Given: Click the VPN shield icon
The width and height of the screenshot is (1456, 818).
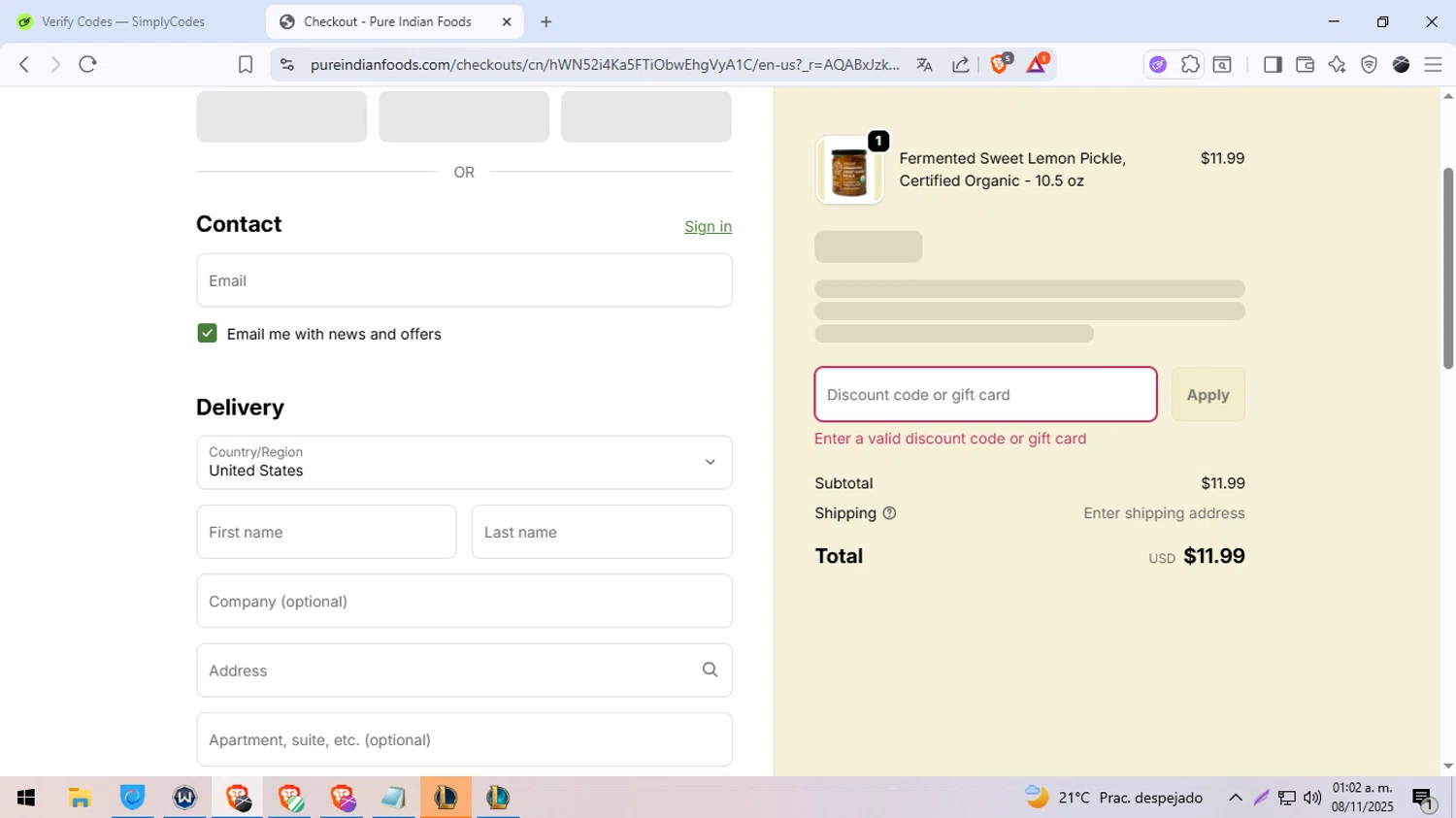Looking at the screenshot, I should coord(1369,64).
